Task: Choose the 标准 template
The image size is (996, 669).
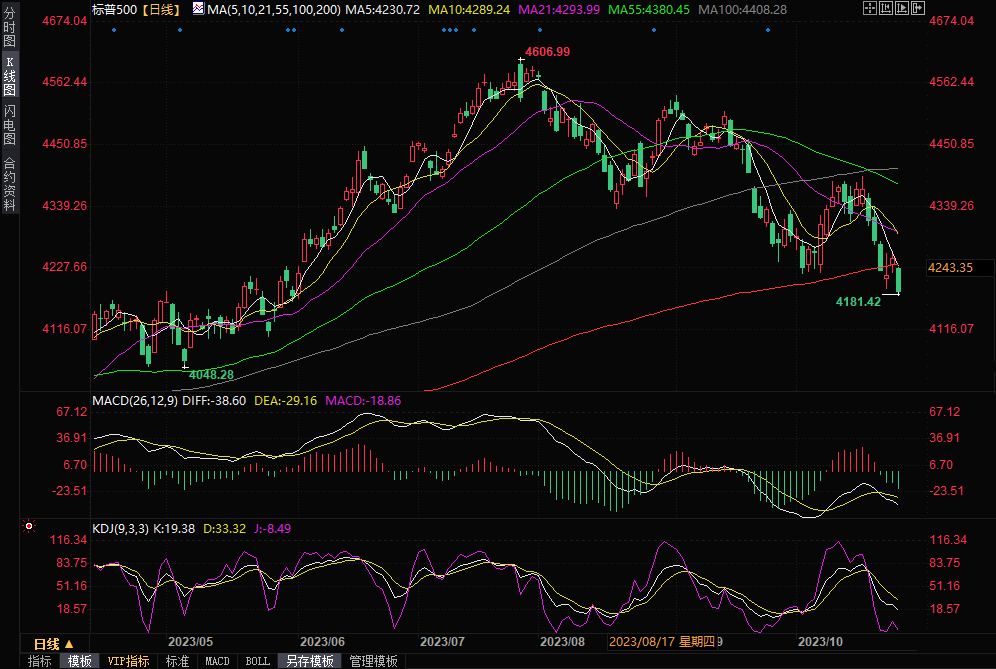Action: point(177,661)
